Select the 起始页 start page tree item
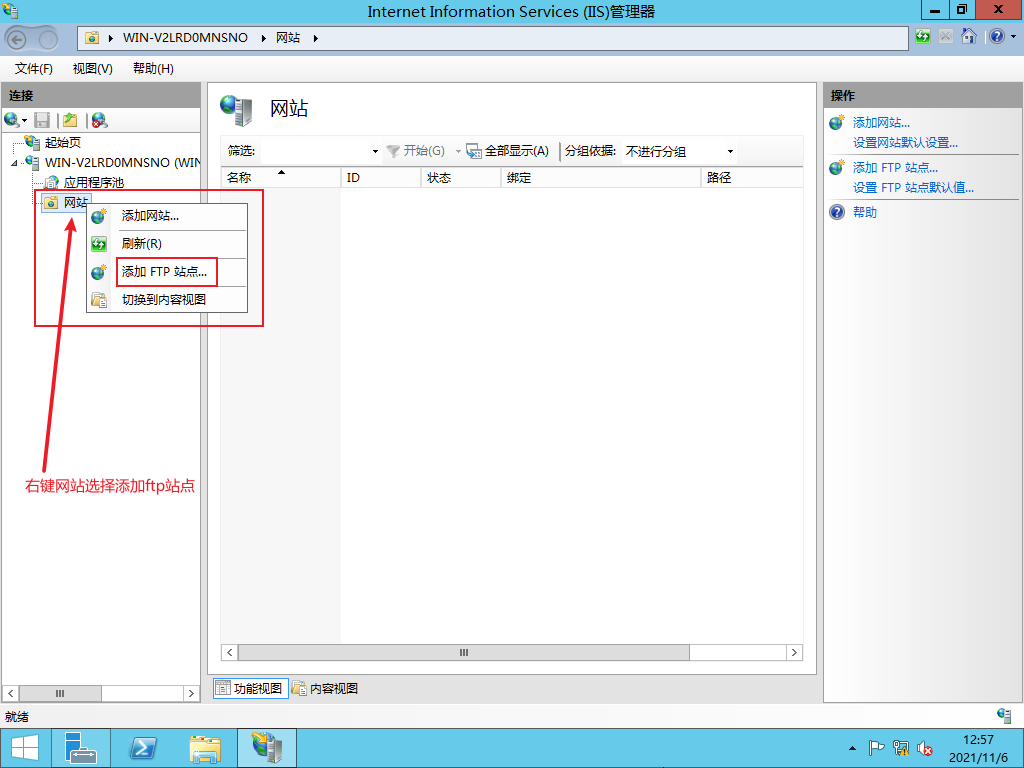The image size is (1024, 768). pos(63,142)
